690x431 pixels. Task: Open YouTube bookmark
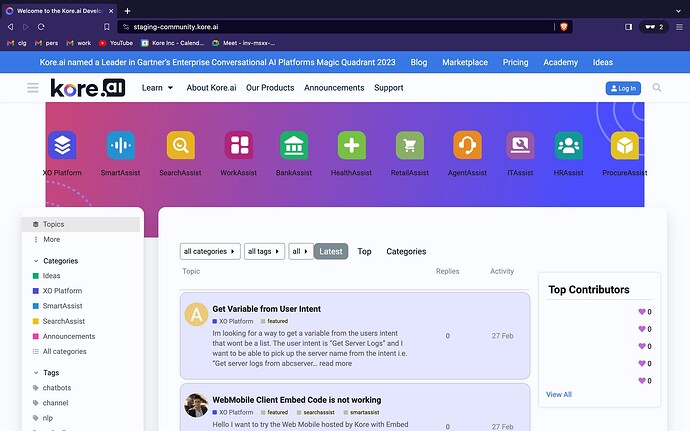click(x=116, y=43)
